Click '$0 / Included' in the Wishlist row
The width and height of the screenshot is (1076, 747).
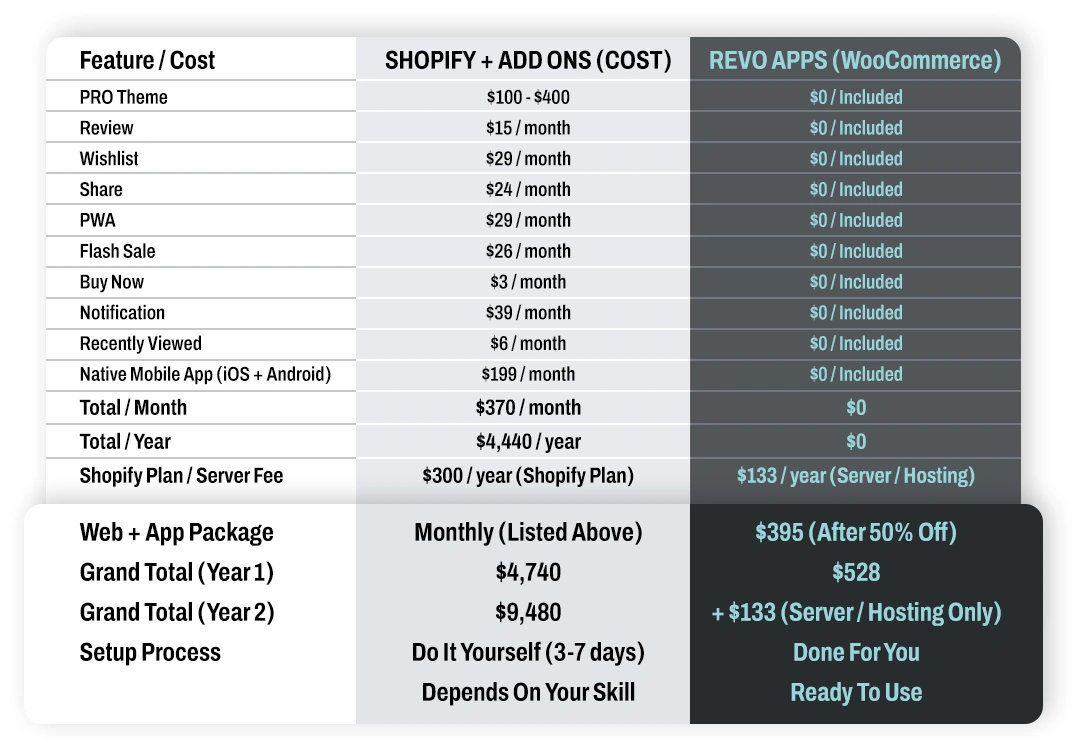(856, 159)
